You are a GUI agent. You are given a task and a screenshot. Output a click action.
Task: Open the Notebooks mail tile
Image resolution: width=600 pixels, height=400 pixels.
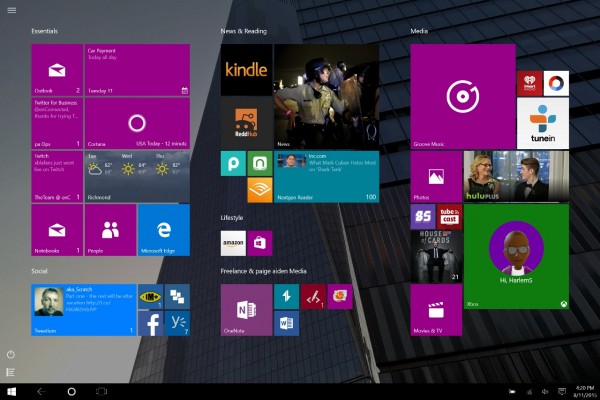(x=57, y=230)
